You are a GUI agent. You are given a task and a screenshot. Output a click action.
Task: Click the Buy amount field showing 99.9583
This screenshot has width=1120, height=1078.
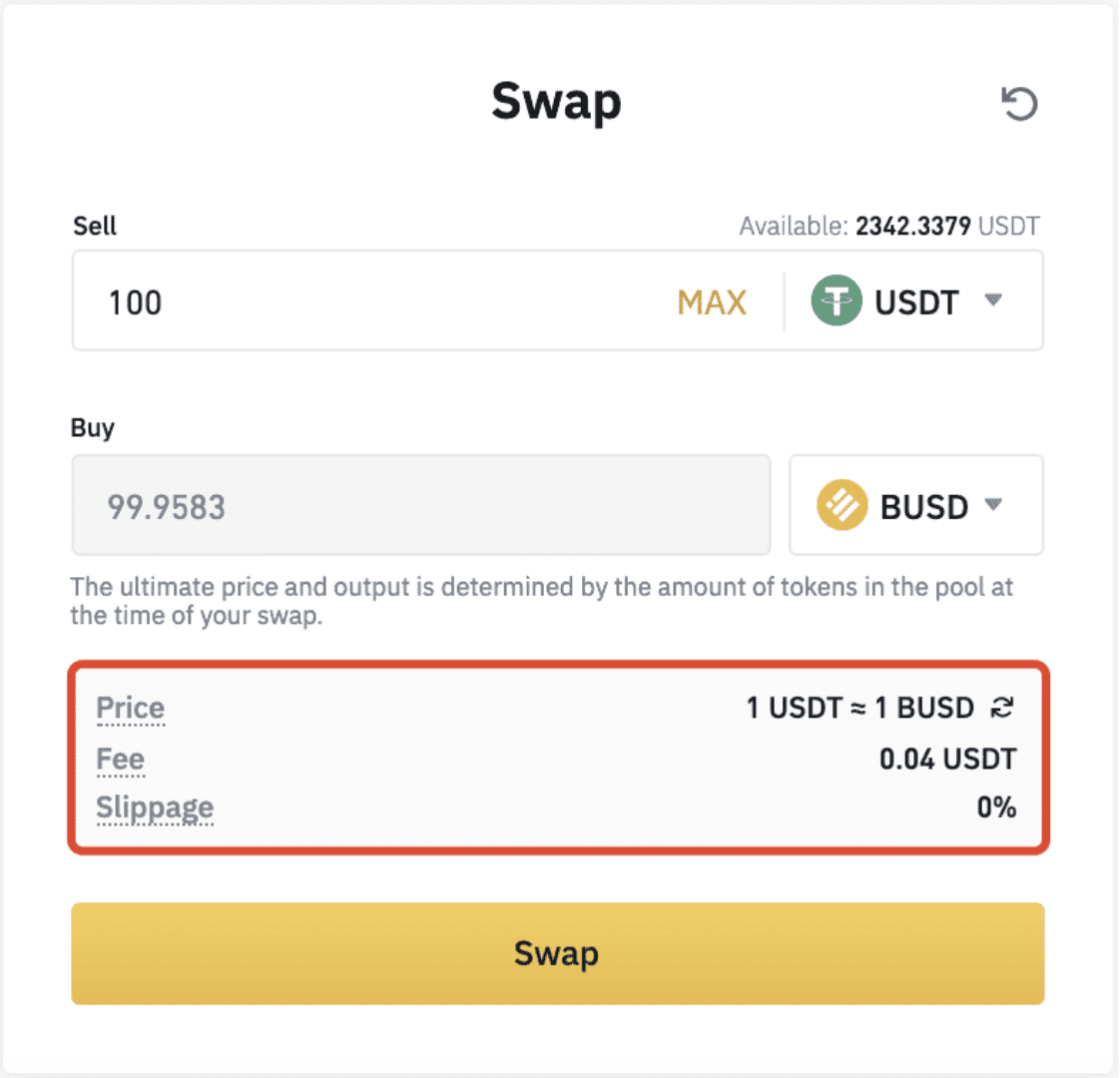click(x=421, y=505)
